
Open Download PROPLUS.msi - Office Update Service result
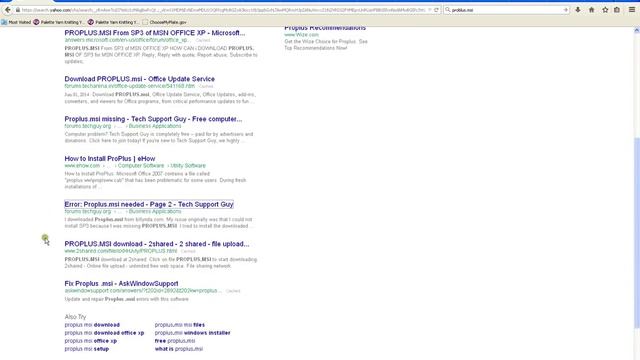click(x=140, y=79)
